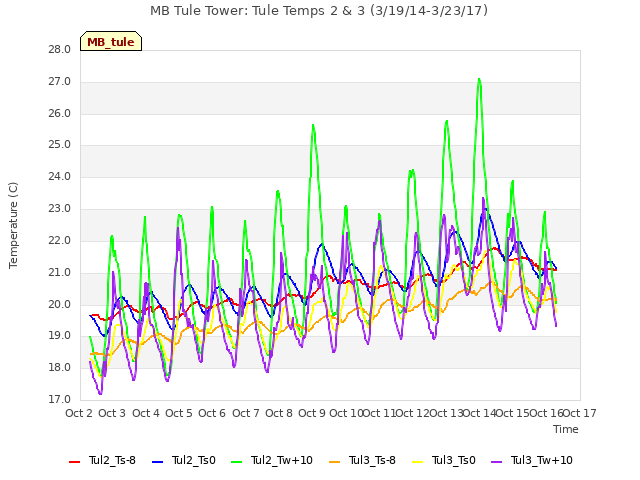Click the yellow Tul3_Ts0 legend swatch
Screen dimensions: 640x480
[418, 462]
